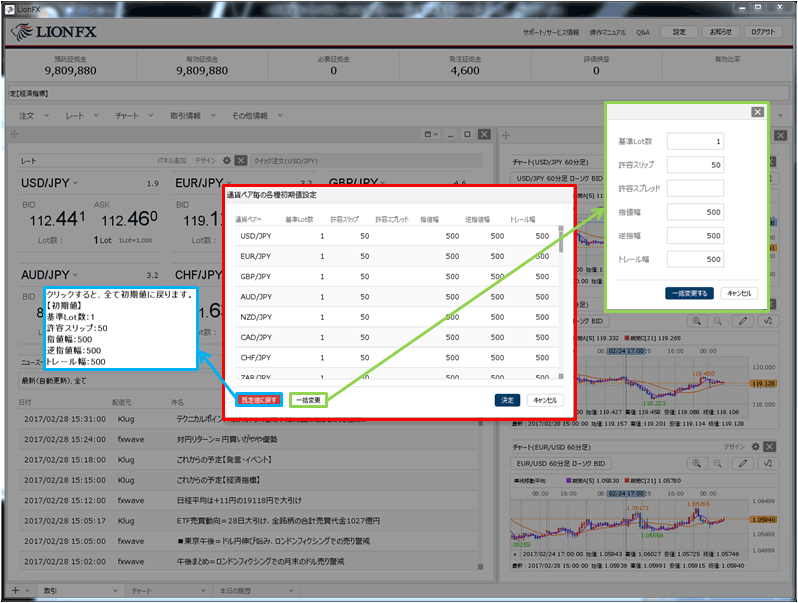Select the NZD/JPY row in settings table
Image resolution: width=798 pixels, height=603 pixels.
coord(396,317)
